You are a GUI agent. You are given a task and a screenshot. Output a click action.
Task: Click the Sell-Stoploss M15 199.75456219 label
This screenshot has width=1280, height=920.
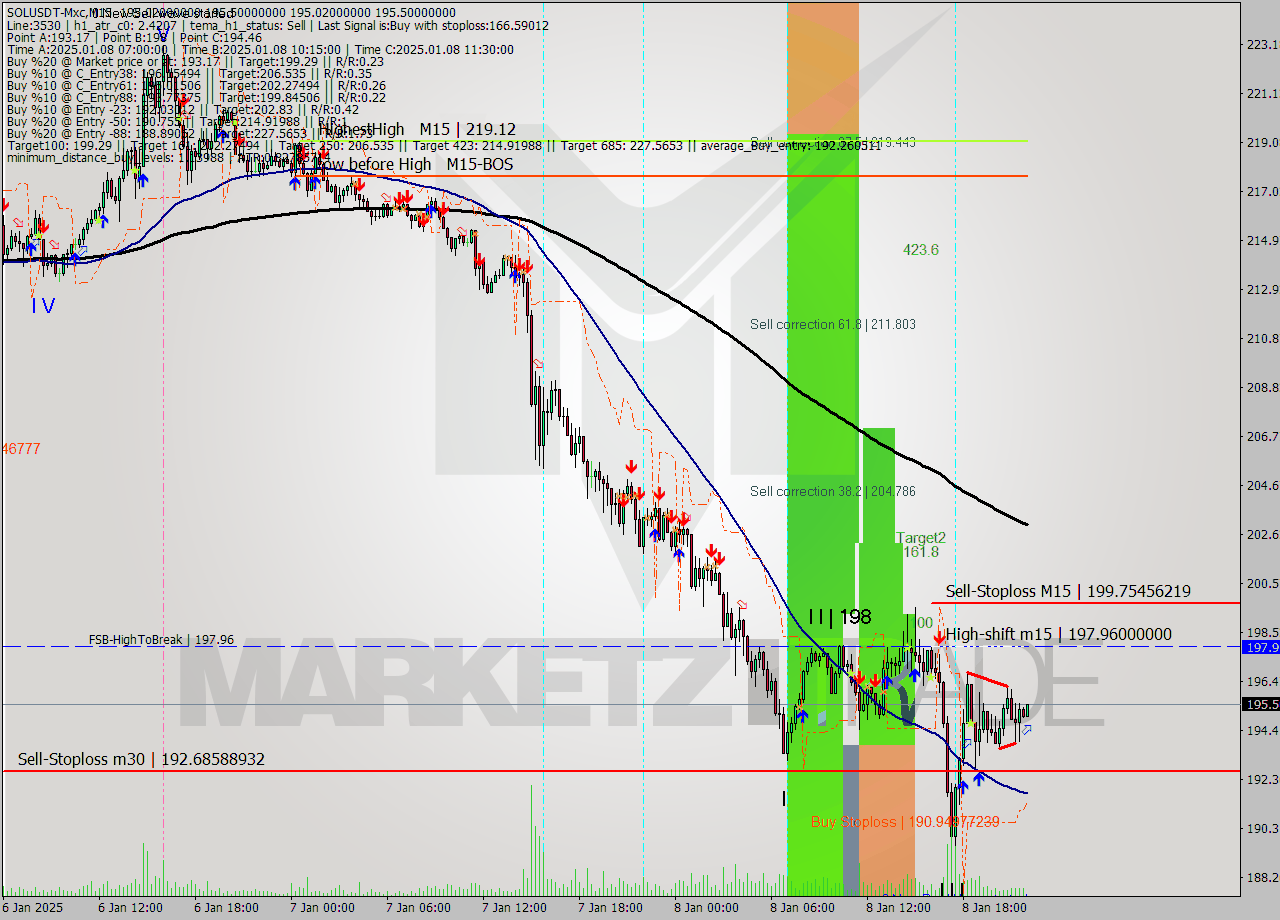1068,591
